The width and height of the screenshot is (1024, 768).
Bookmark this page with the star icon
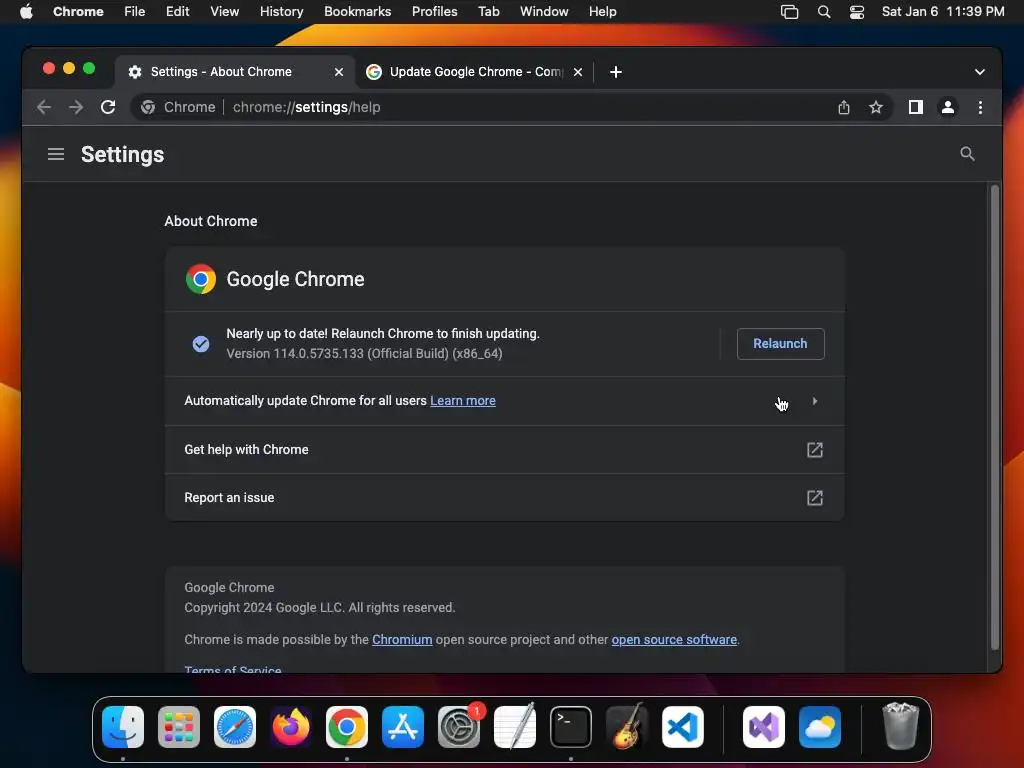coord(876,107)
